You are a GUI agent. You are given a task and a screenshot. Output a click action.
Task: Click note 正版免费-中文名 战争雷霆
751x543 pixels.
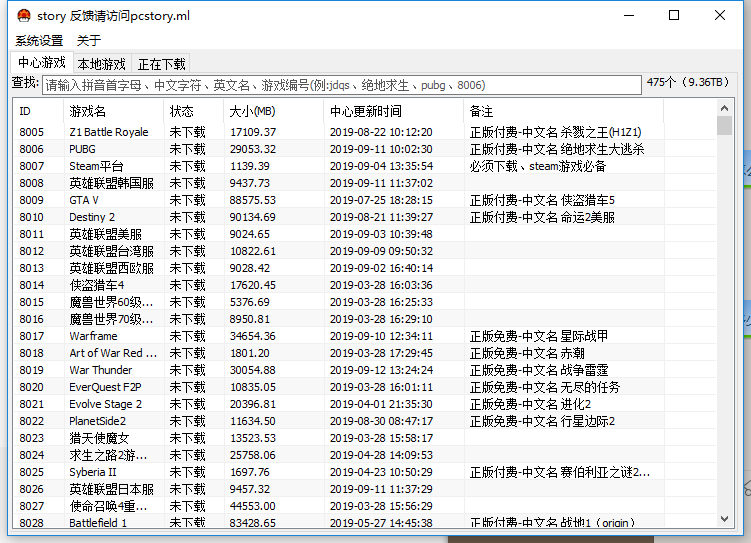(x=539, y=370)
